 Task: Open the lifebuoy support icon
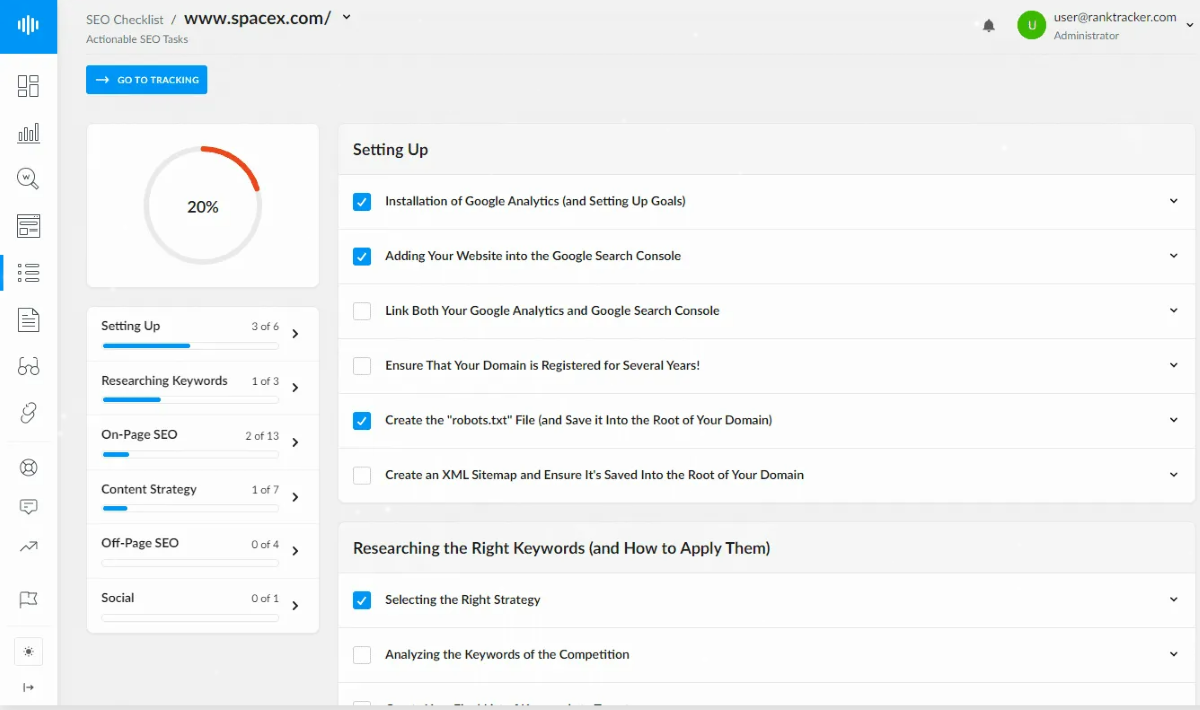click(28, 467)
